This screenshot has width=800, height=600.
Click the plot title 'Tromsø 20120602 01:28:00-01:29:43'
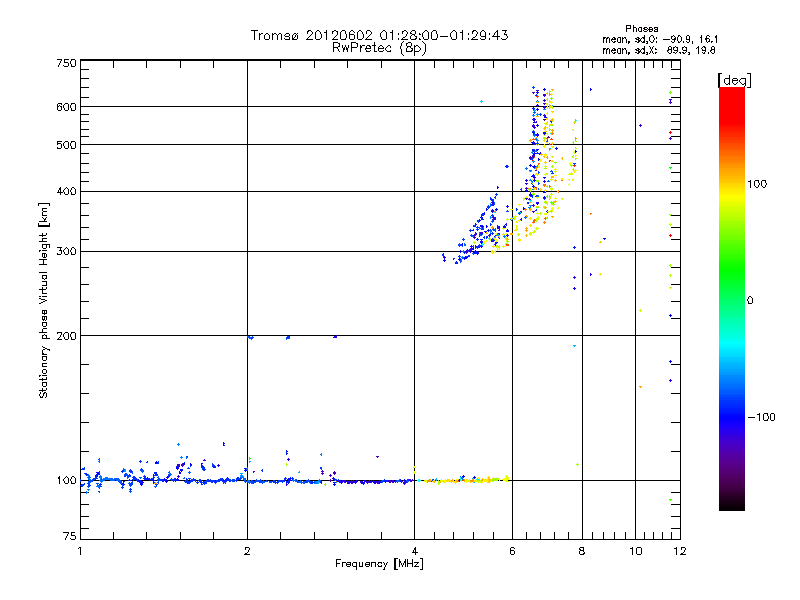pyautogui.click(x=379, y=35)
